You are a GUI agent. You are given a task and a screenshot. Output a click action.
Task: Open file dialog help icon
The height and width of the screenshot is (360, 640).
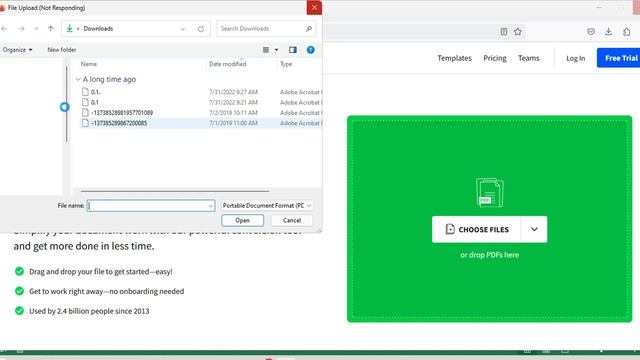(x=311, y=50)
